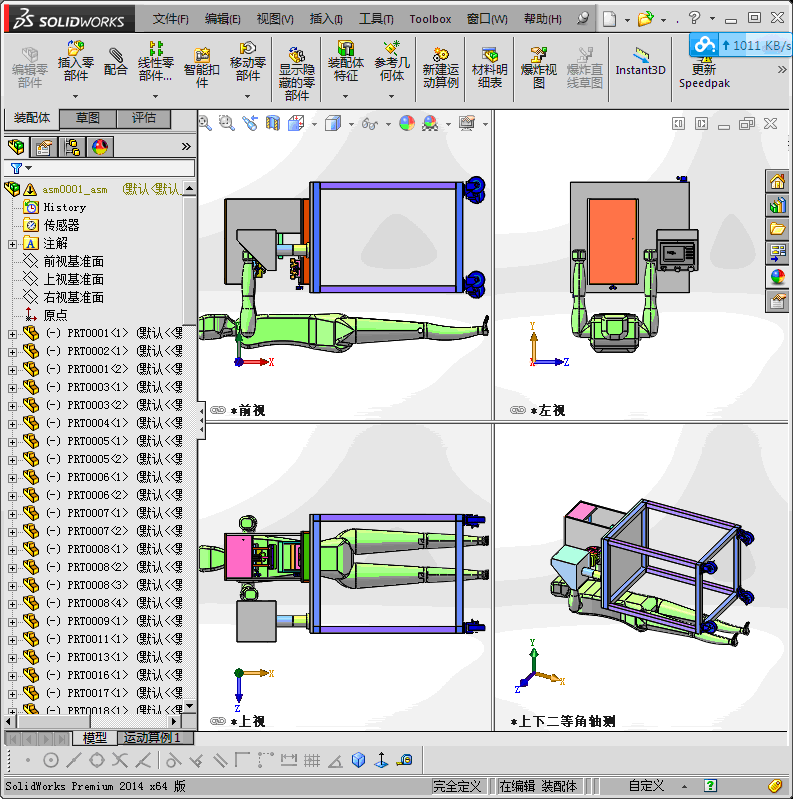793x799 pixels.
Task: Open SolidWorks Resources home task pane
Action: (777, 181)
